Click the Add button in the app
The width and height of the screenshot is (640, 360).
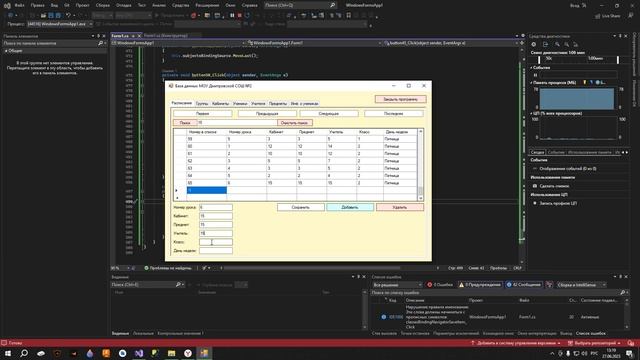click(x=350, y=207)
